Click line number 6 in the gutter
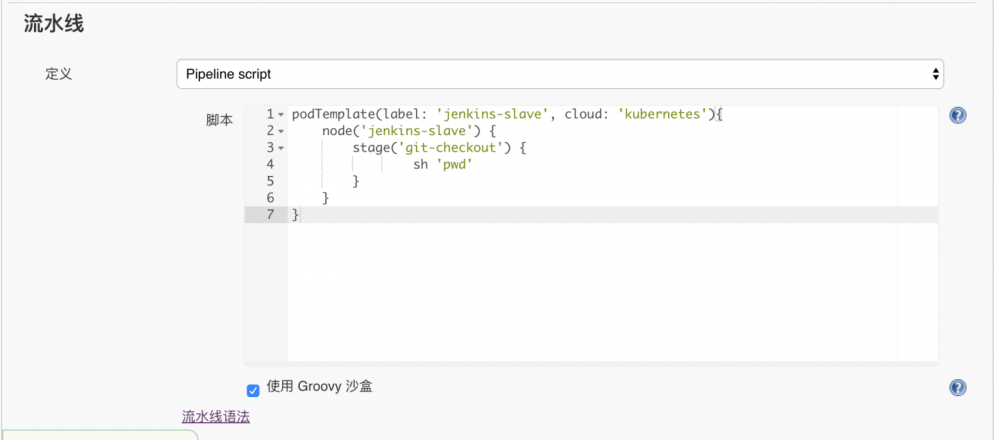The width and height of the screenshot is (1000, 440). coord(269,198)
